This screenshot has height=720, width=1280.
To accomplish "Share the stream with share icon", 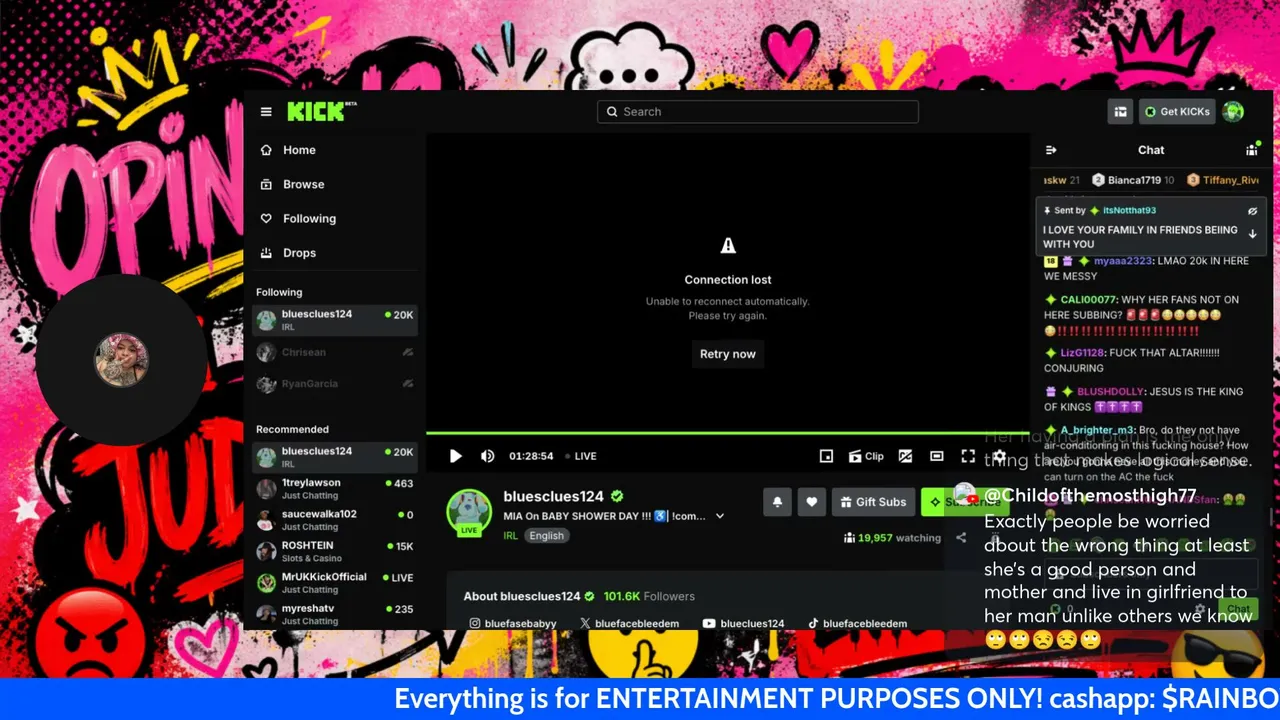I will [961, 538].
